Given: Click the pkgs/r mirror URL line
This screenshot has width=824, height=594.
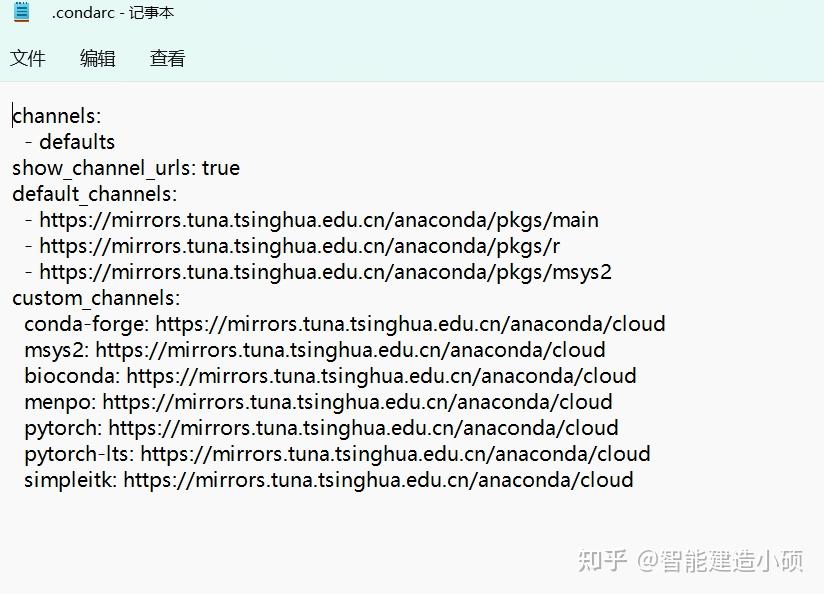Looking at the screenshot, I should pyautogui.click(x=292, y=246).
